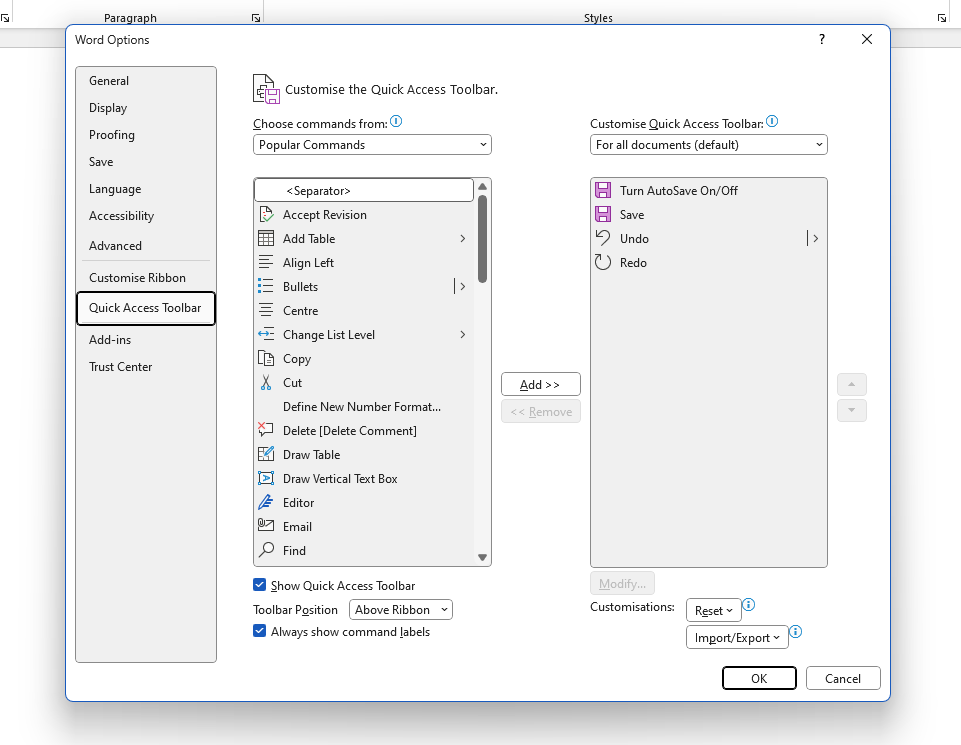Click the Centre alignment icon

pos(266,310)
